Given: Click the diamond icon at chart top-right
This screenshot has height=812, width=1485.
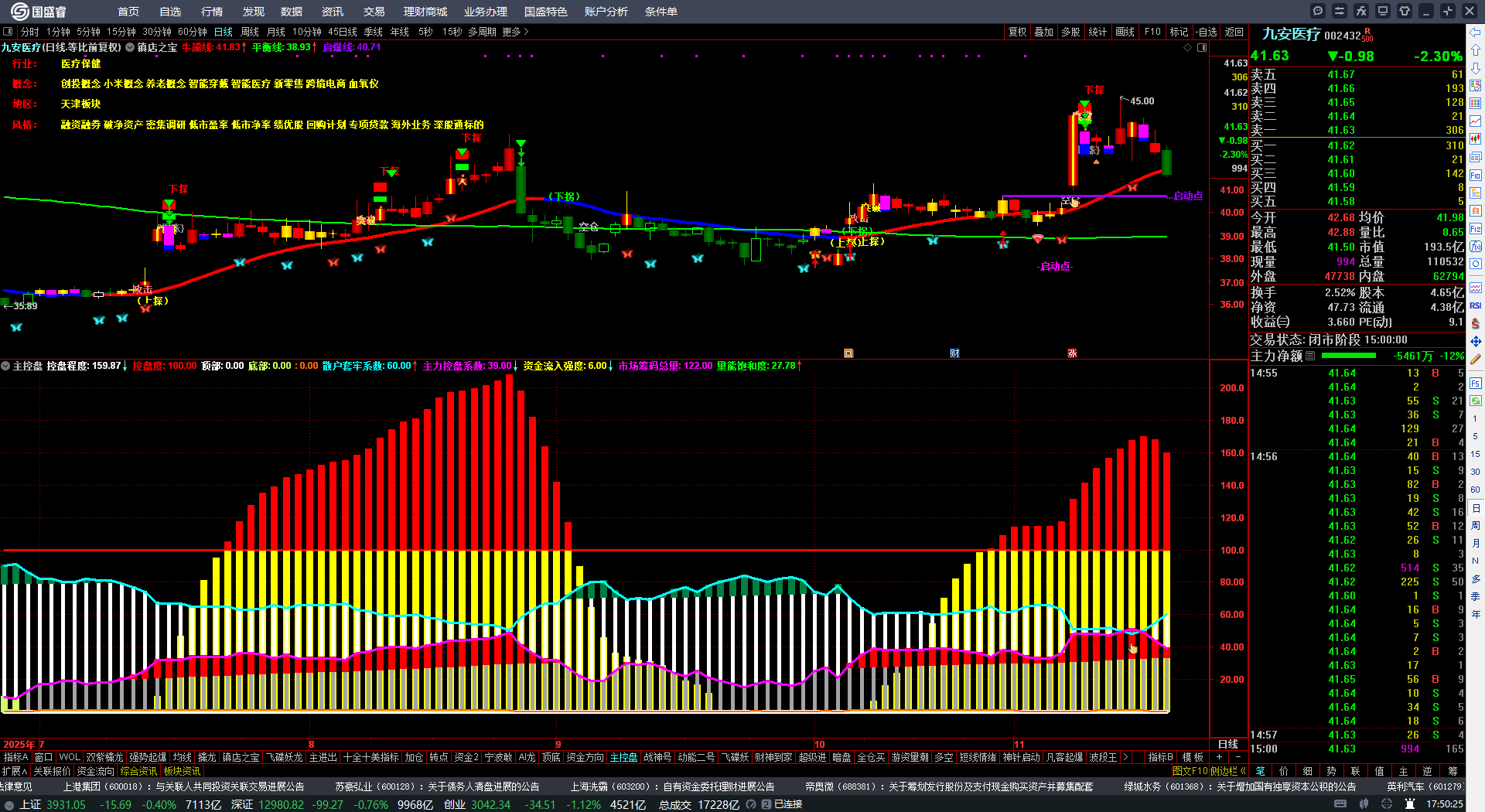Looking at the screenshot, I should [x=1188, y=48].
